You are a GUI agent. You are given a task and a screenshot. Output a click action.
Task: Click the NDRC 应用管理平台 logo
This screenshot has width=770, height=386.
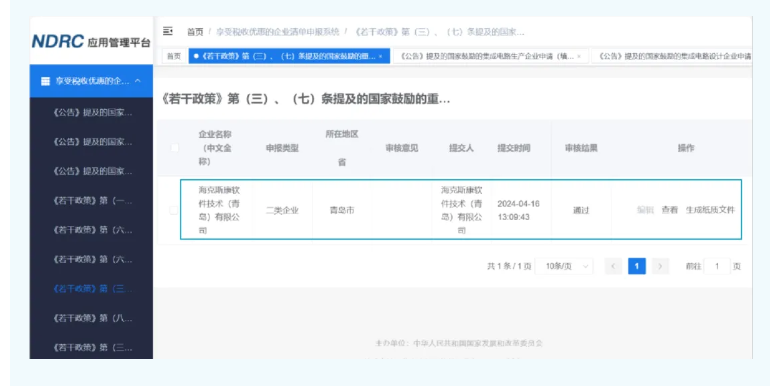click(91, 42)
